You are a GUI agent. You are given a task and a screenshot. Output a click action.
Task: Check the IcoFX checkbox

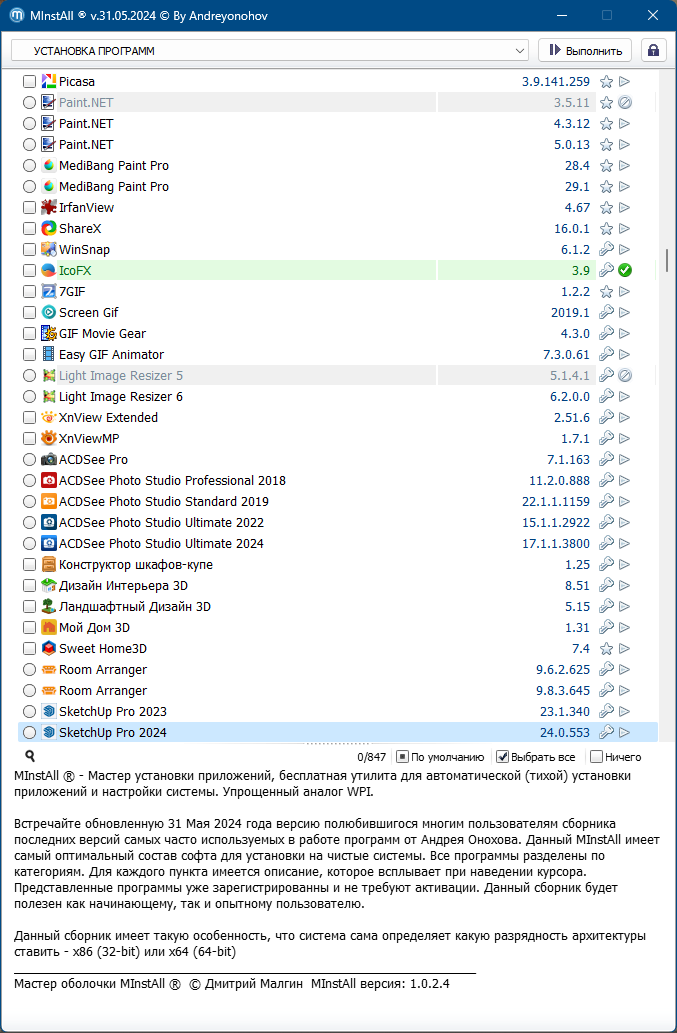[29, 270]
